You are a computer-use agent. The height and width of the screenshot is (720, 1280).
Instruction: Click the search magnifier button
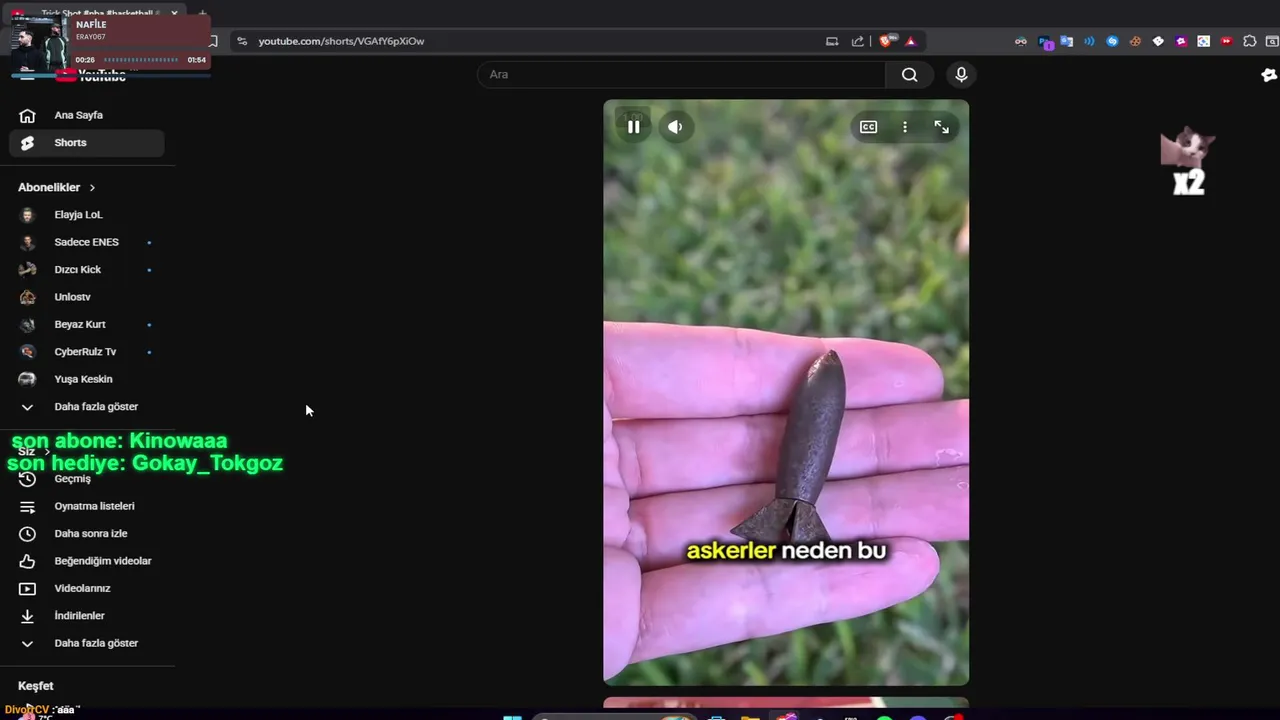[x=909, y=74]
